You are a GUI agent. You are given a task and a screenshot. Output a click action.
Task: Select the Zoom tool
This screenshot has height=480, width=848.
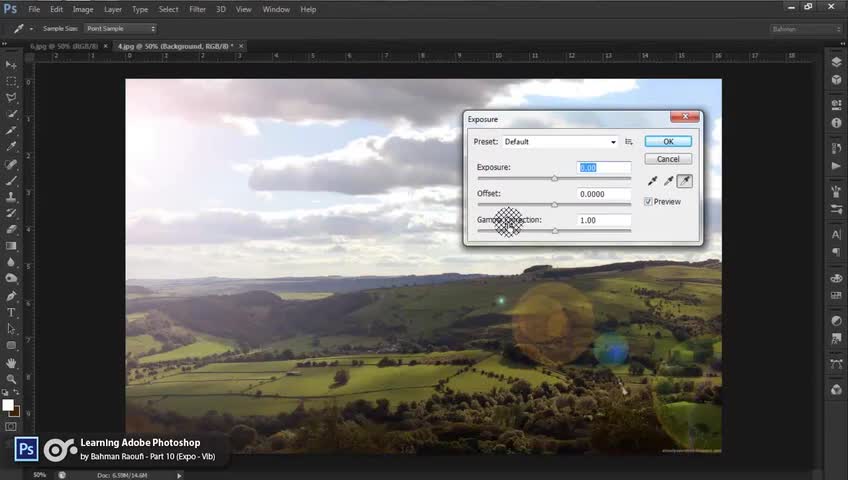pos(11,379)
